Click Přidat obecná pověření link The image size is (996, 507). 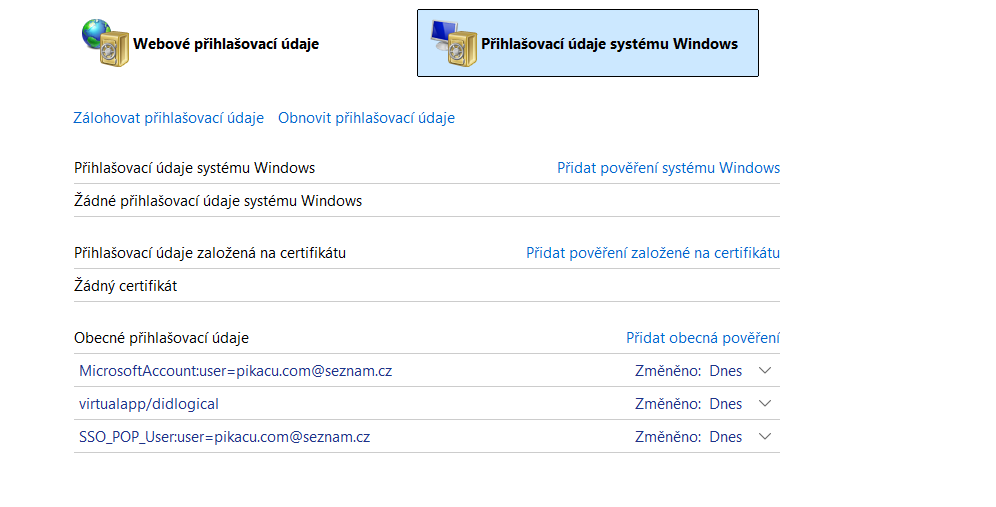[x=703, y=338]
